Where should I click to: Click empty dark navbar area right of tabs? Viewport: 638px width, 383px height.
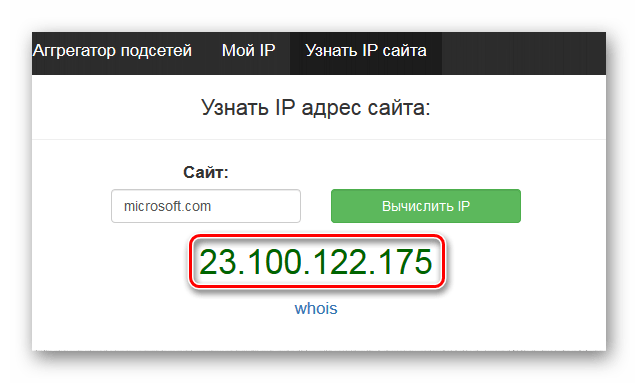pos(524,53)
